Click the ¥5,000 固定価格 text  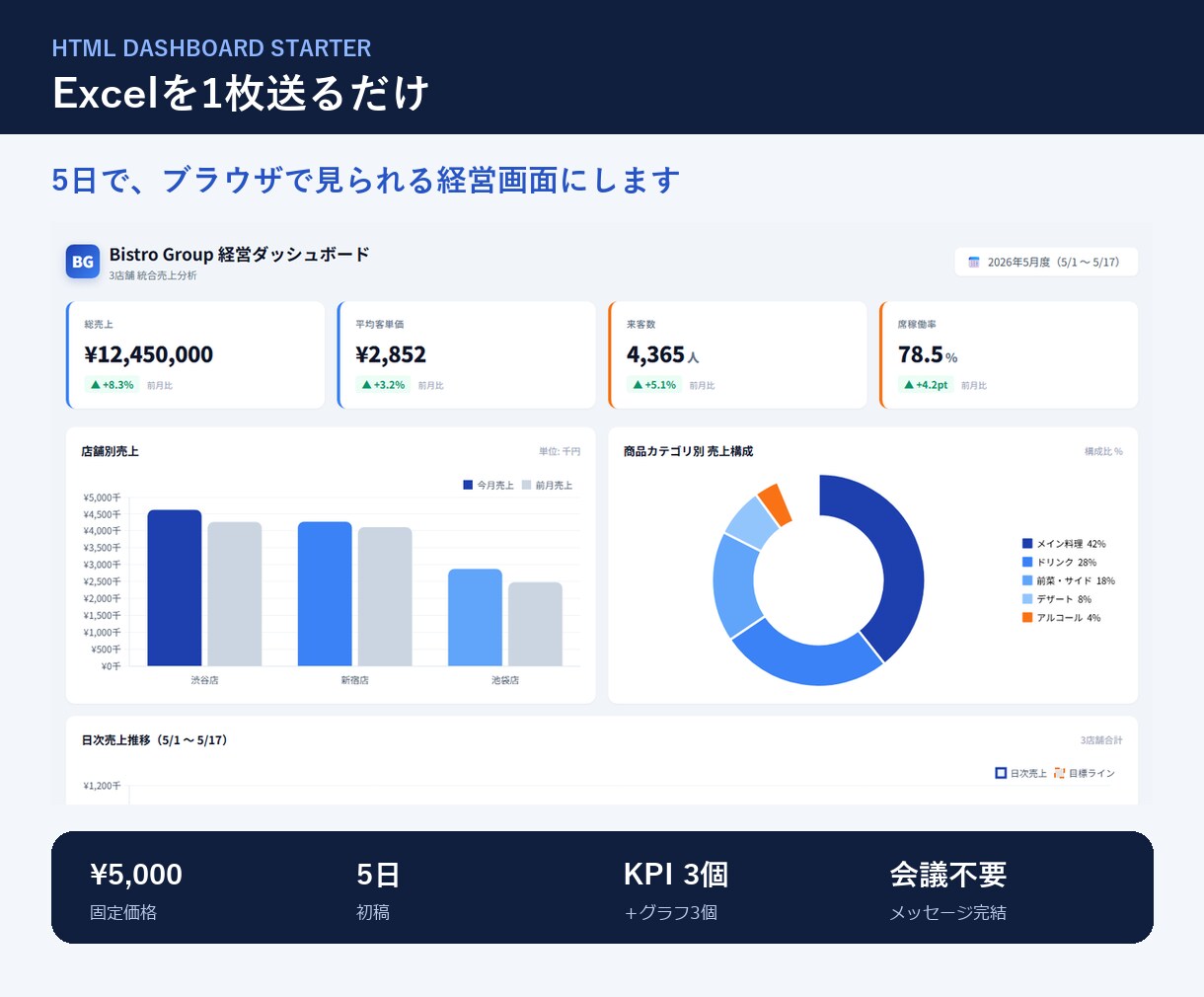pyautogui.click(x=136, y=890)
